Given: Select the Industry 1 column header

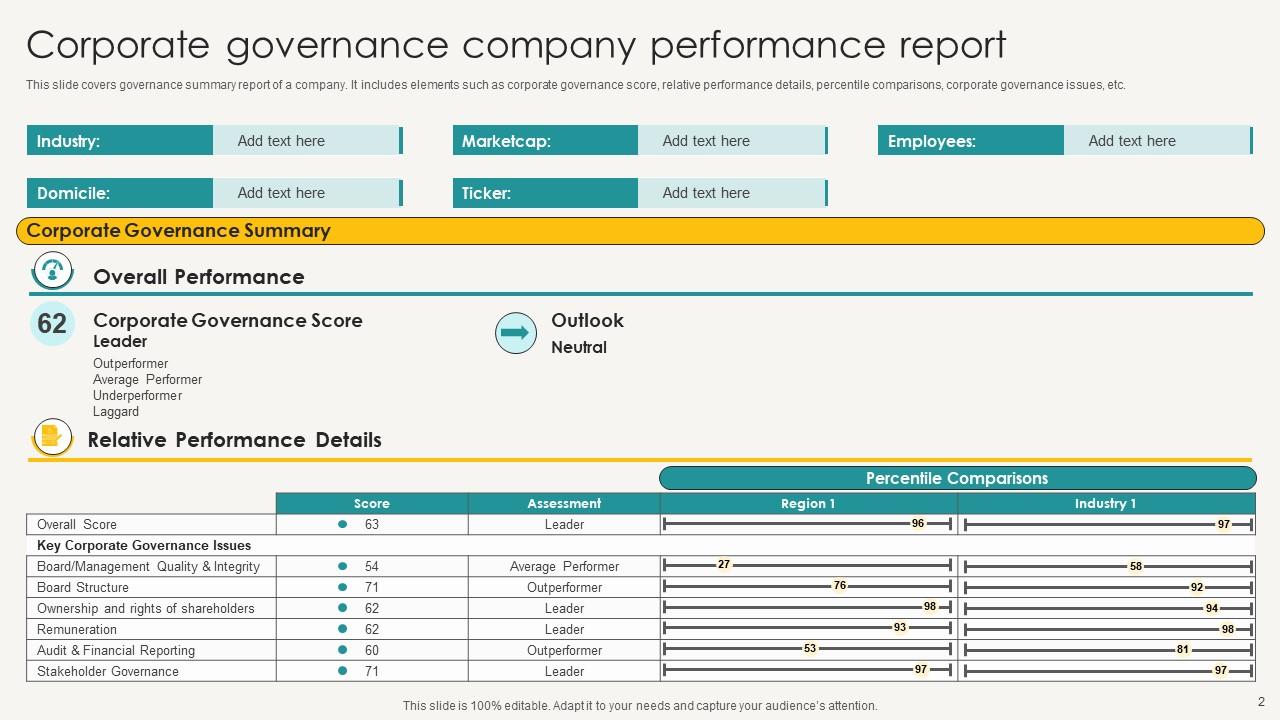Looking at the screenshot, I should (x=1106, y=503).
